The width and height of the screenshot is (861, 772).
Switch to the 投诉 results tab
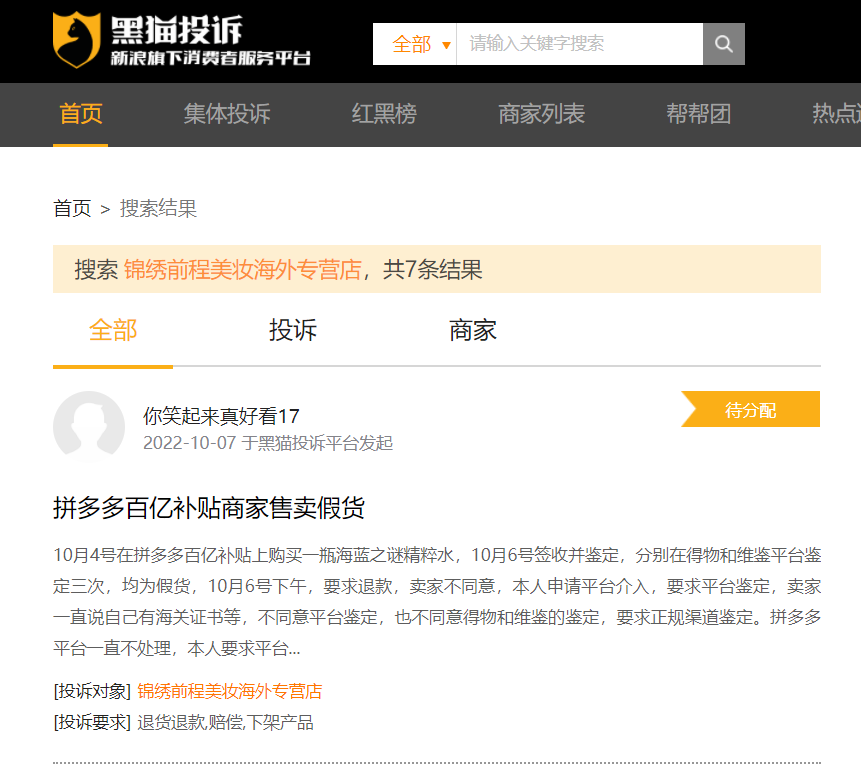[293, 331]
